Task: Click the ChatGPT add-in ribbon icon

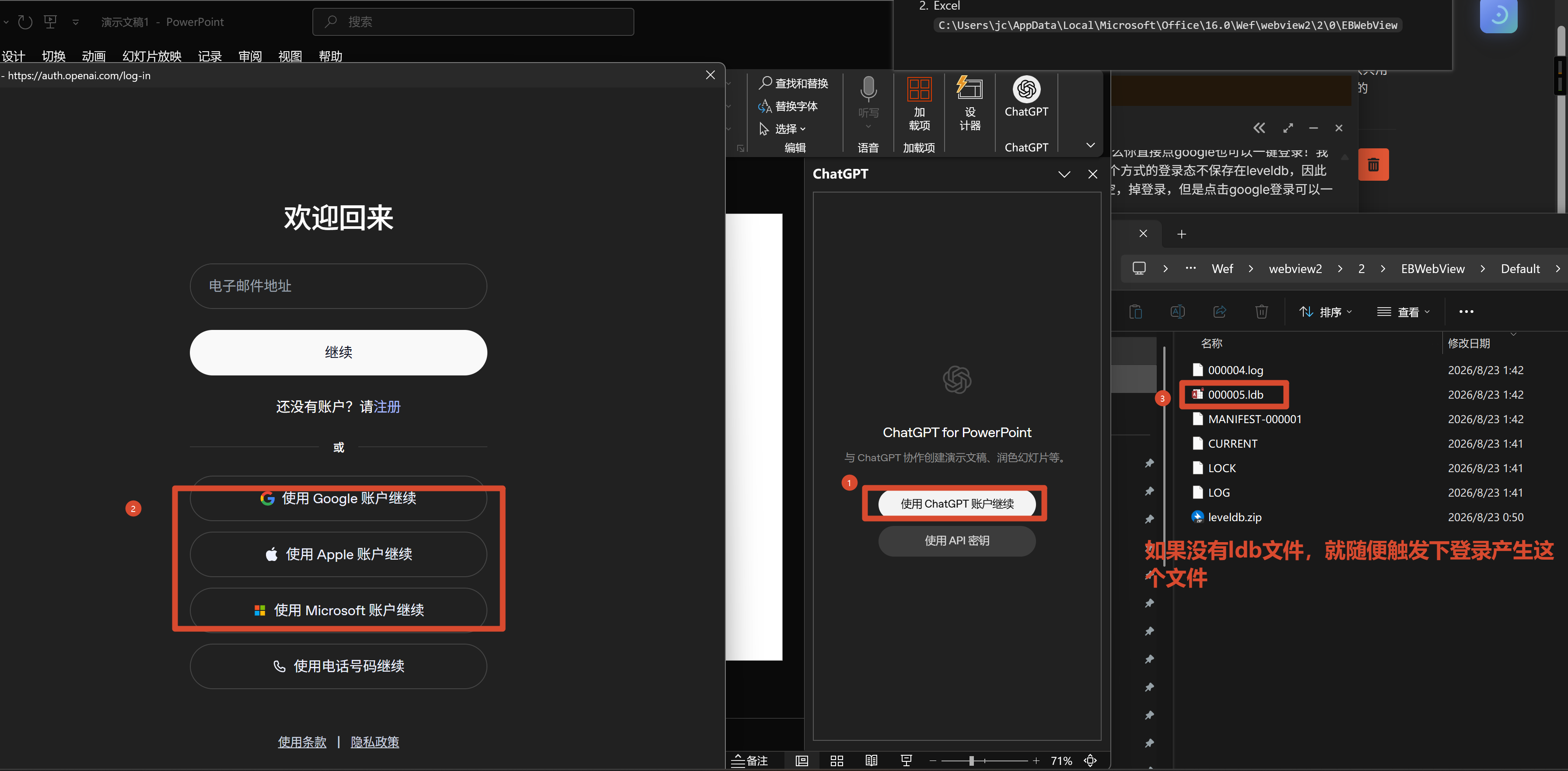Action: click(x=1026, y=98)
